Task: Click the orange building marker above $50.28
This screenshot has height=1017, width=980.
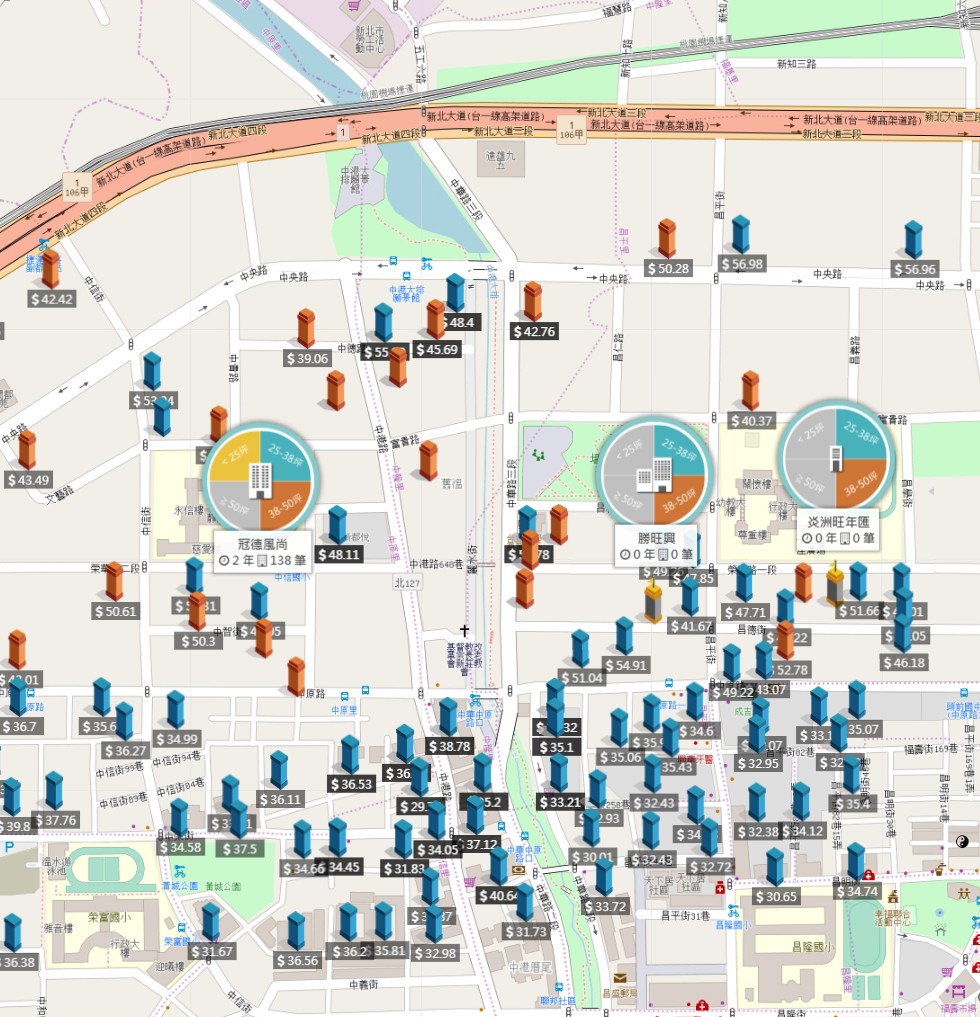Action: click(x=667, y=238)
